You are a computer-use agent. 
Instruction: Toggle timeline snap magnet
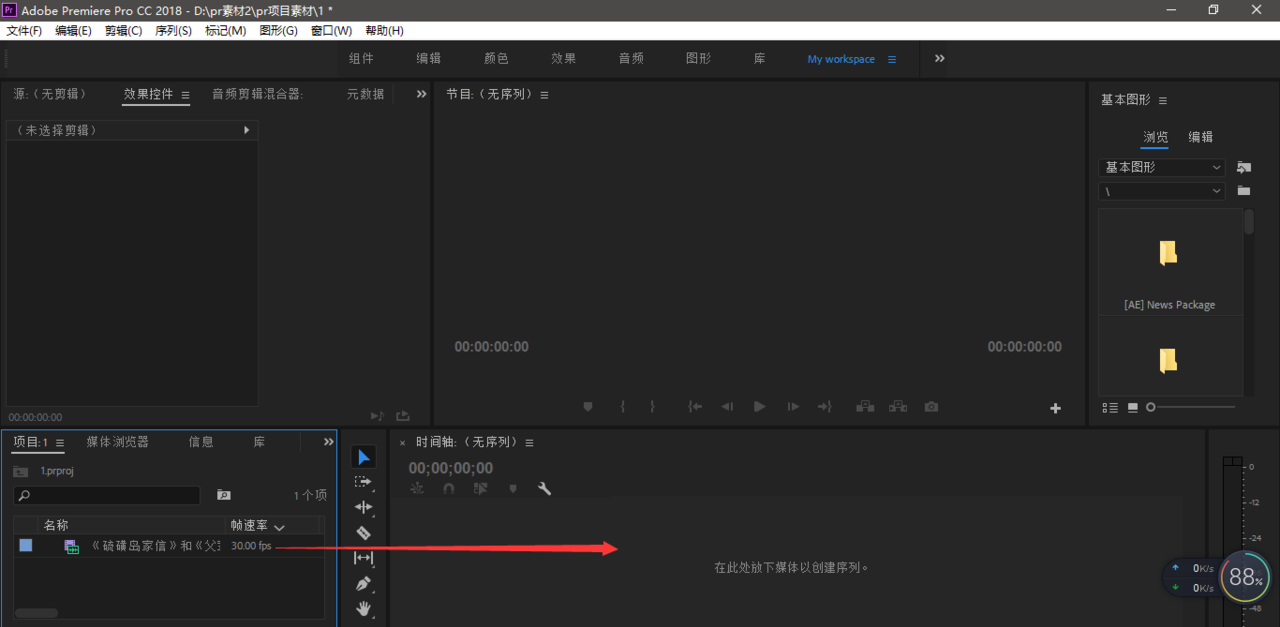click(x=449, y=489)
